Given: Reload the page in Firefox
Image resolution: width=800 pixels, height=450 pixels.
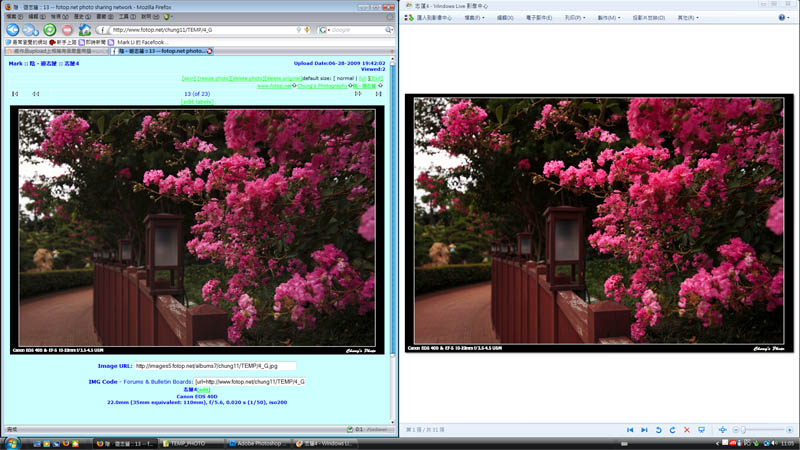Looking at the screenshot, I should 49,30.
